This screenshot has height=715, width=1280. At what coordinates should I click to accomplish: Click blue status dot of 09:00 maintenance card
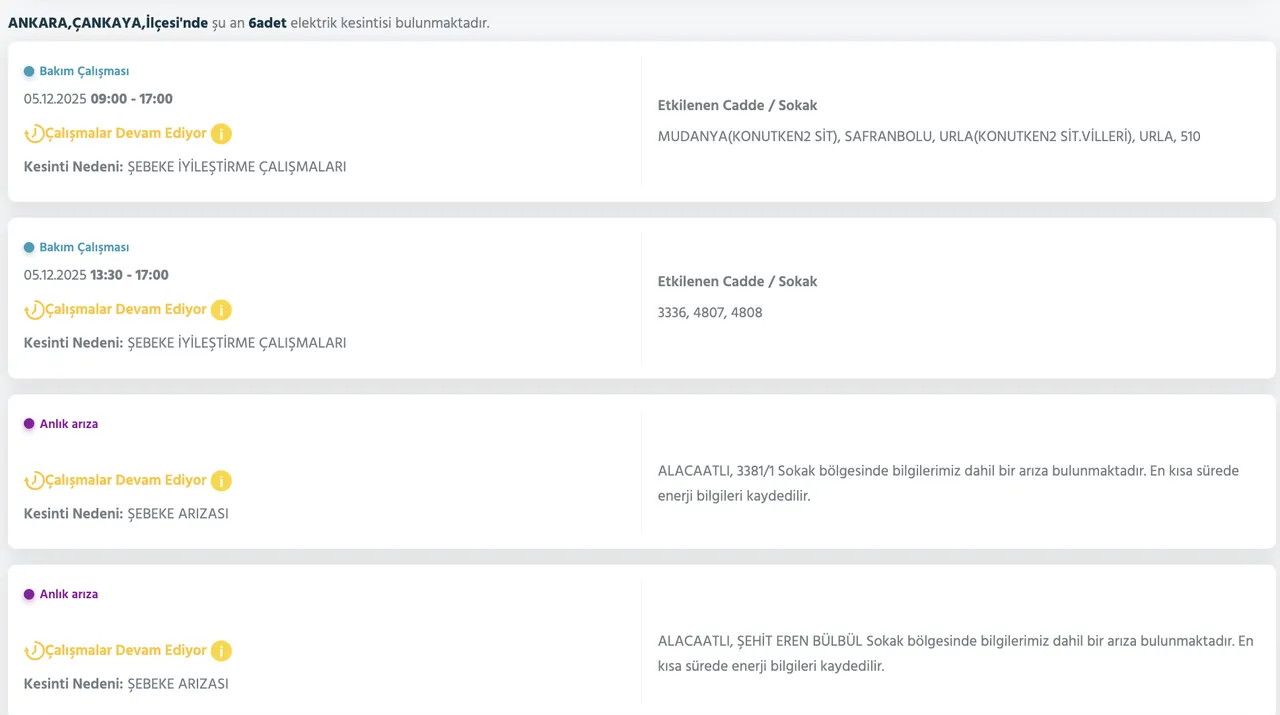pos(29,71)
